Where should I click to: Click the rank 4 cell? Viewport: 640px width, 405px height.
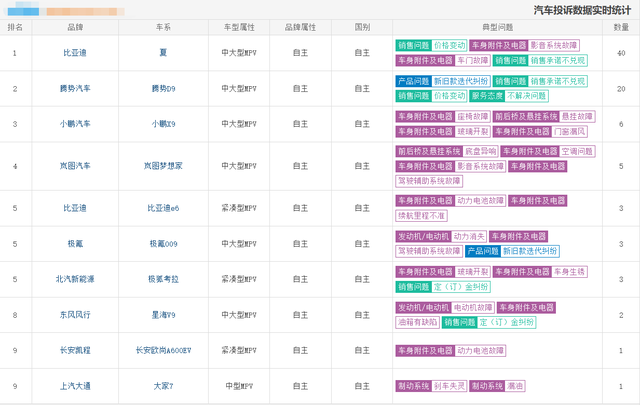click(15, 166)
